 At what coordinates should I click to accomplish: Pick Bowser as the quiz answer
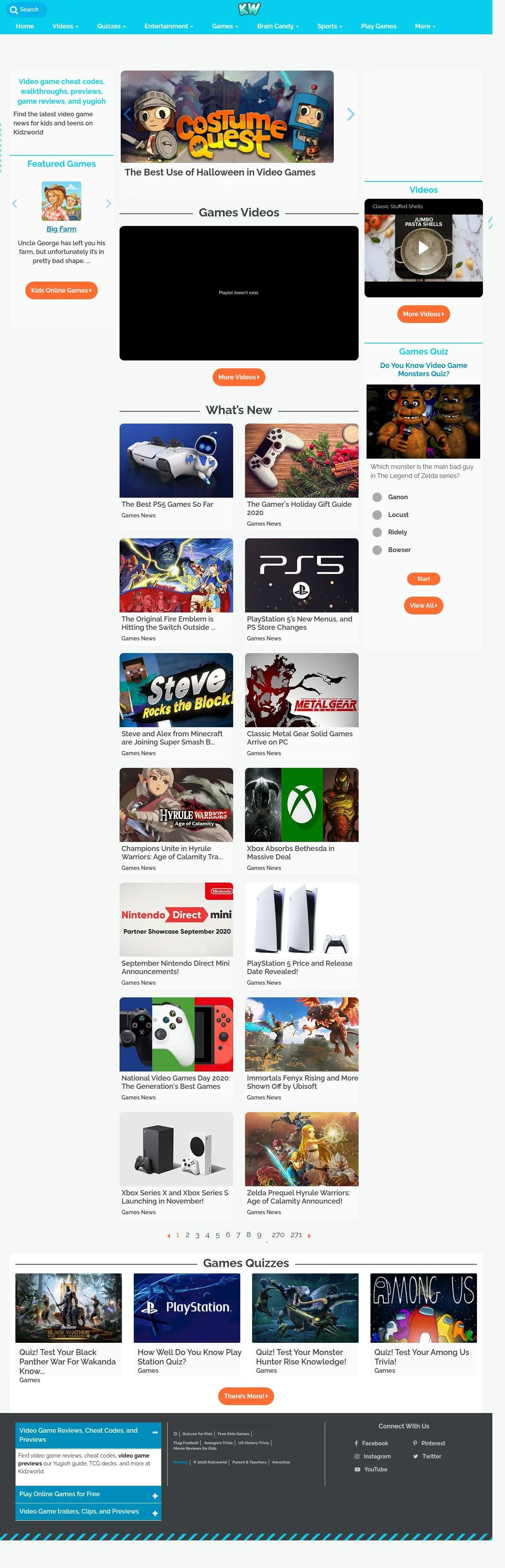(377, 550)
